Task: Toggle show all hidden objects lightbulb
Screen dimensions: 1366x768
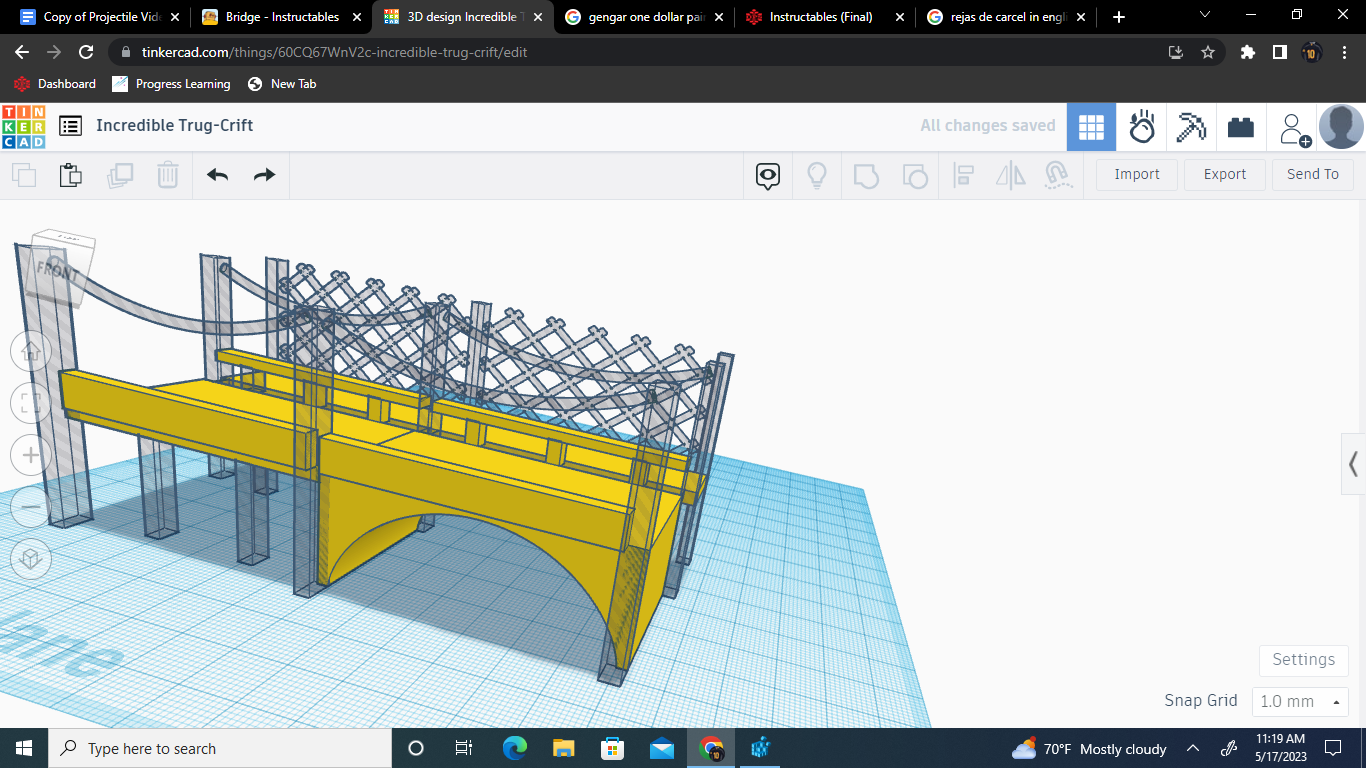Action: (x=816, y=174)
